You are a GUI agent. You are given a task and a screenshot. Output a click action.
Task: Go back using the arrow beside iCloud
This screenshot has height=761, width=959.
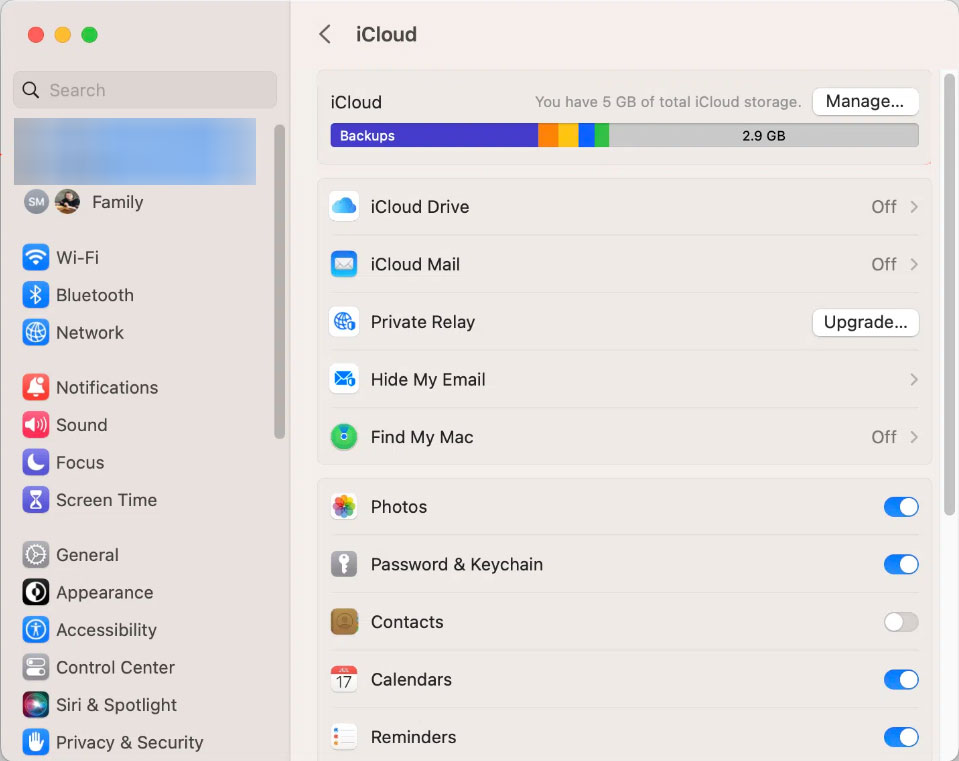tap(324, 33)
